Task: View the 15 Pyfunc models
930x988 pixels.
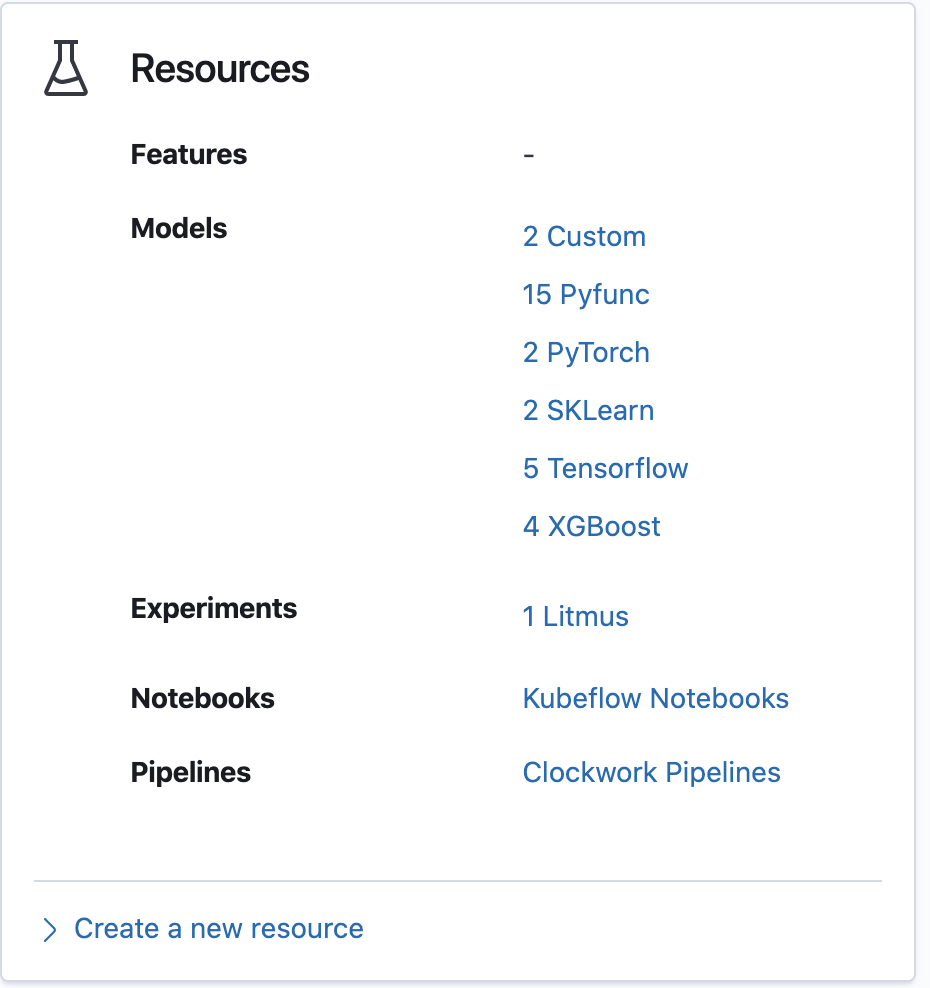Action: click(586, 295)
